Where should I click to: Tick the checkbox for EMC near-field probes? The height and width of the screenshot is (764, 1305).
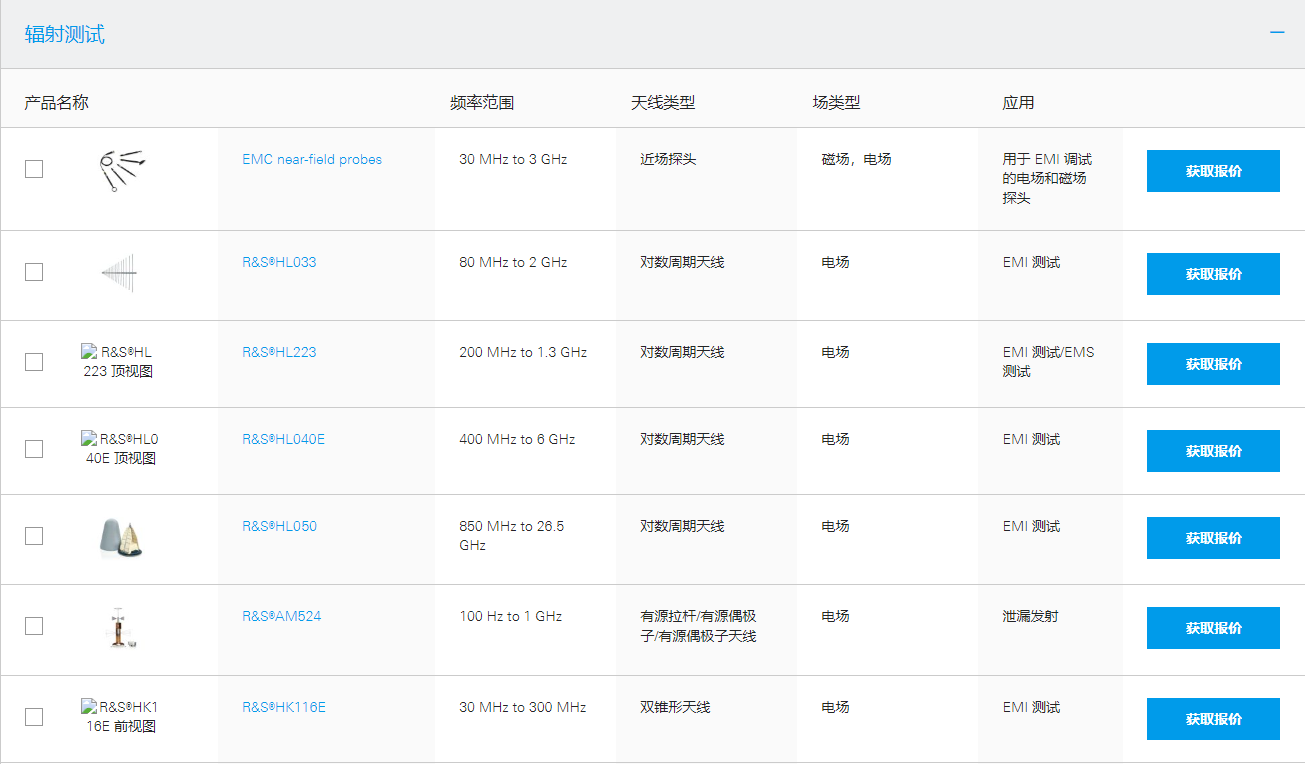point(34,169)
